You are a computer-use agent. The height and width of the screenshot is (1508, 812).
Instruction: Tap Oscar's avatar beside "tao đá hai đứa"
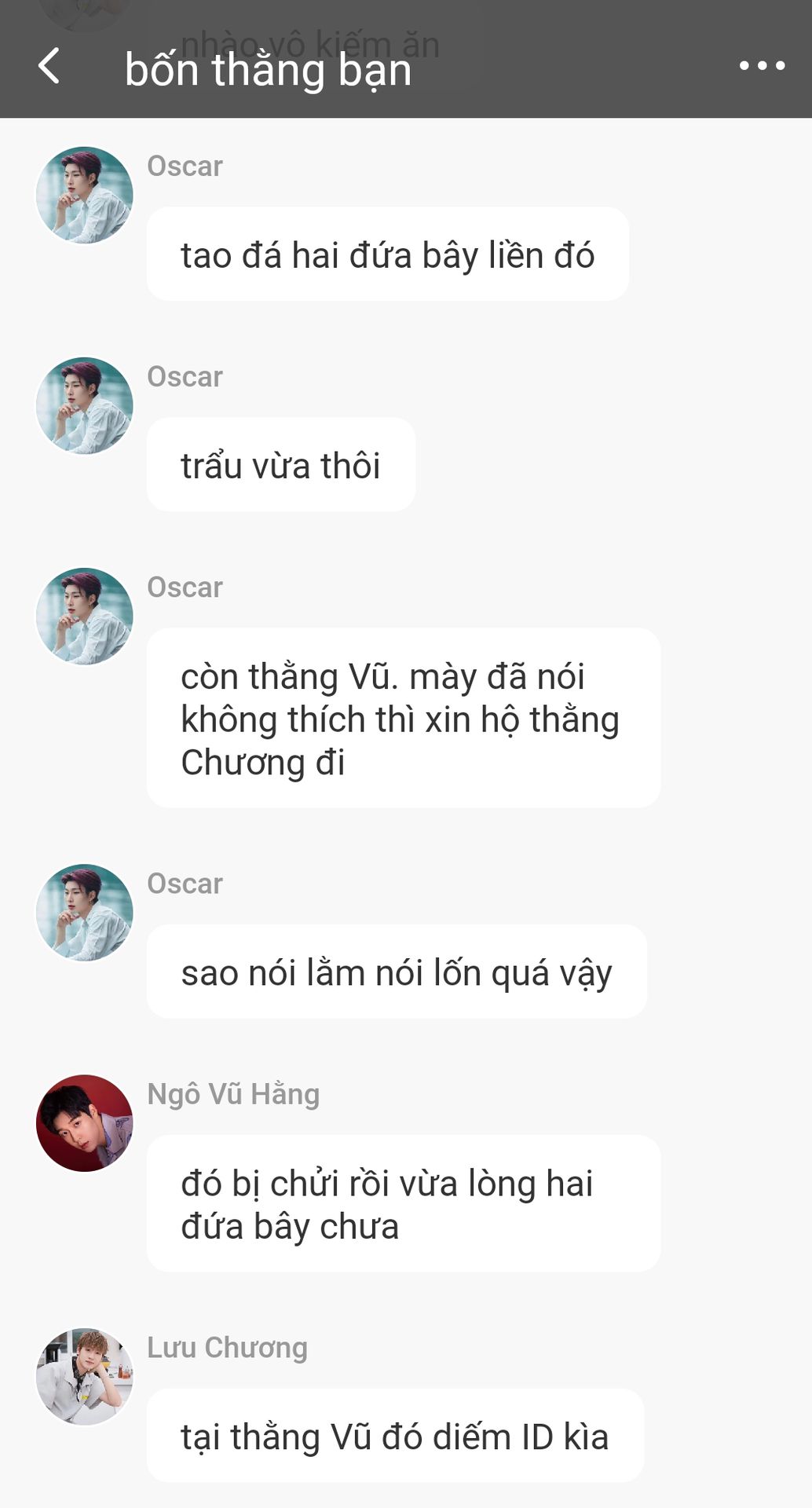point(85,195)
